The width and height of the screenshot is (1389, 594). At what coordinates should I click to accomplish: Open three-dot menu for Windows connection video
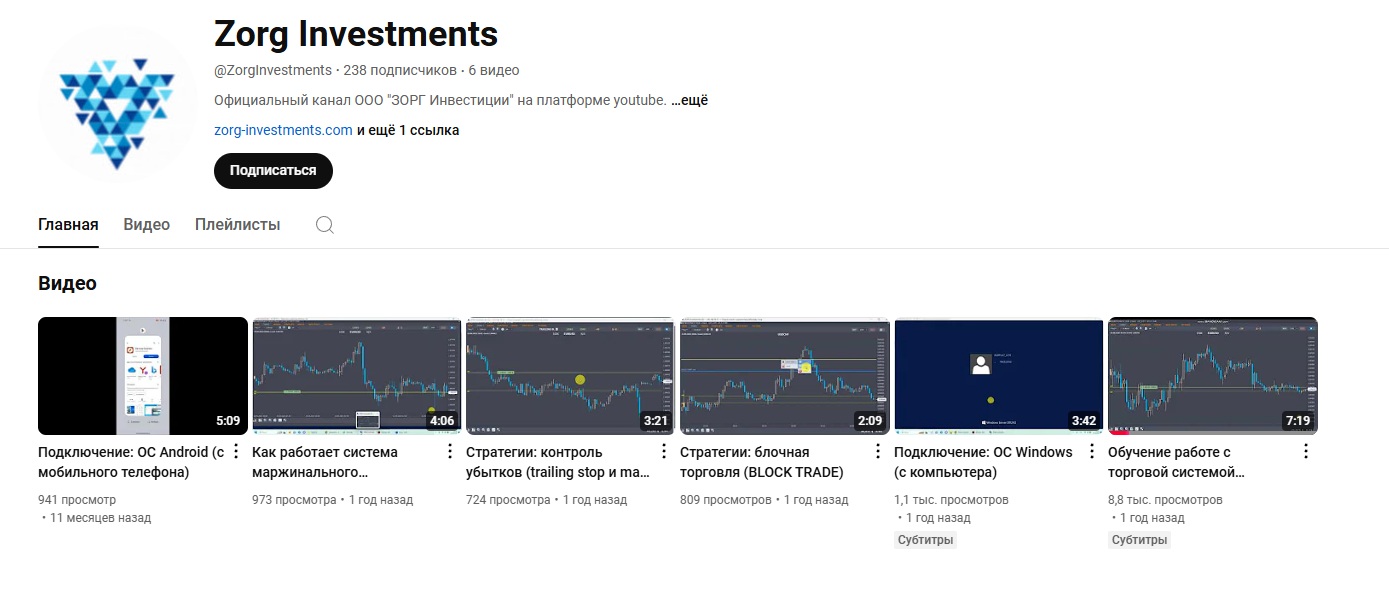[x=1092, y=451]
